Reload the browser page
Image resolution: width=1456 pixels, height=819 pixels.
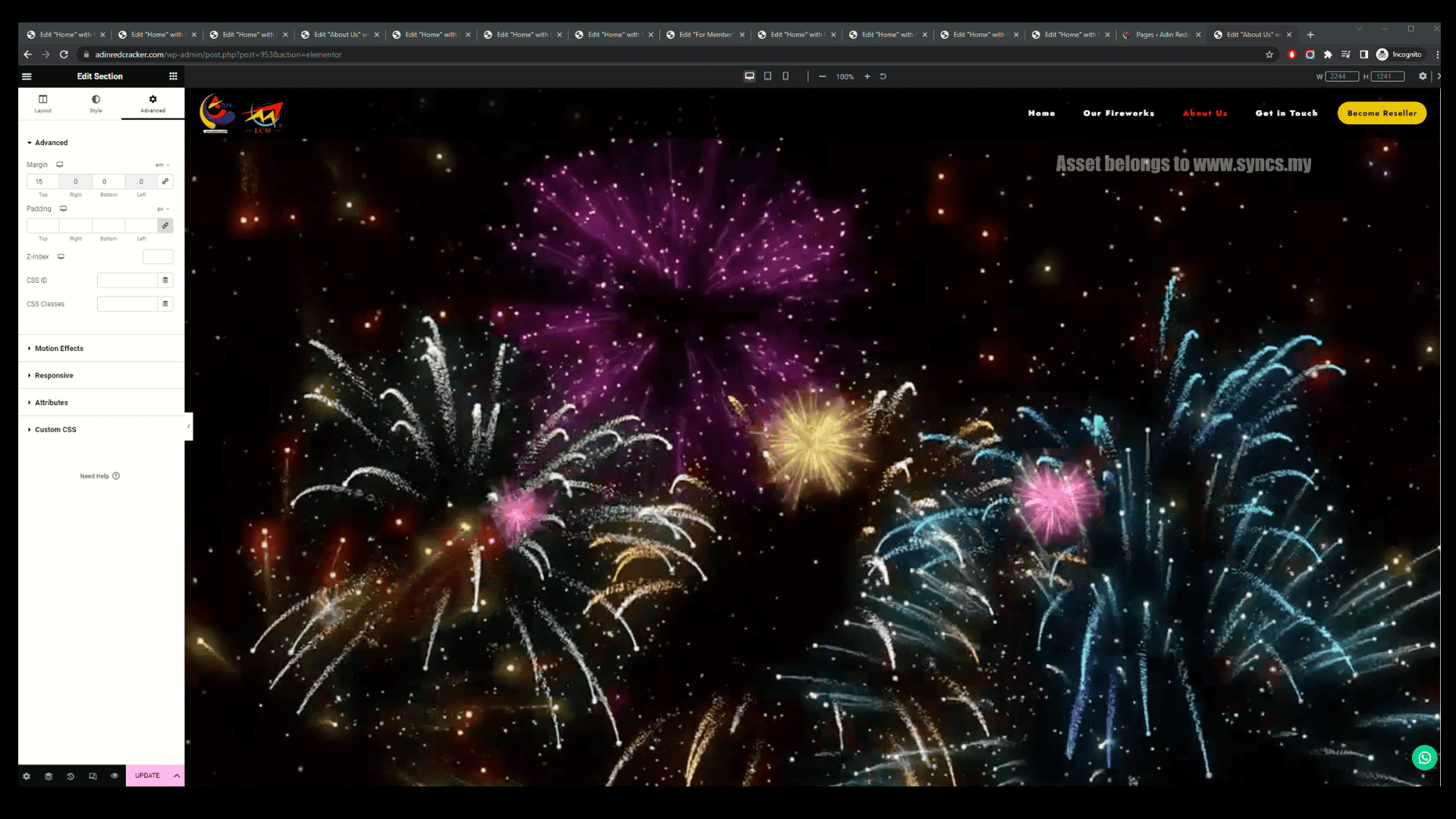(x=64, y=55)
